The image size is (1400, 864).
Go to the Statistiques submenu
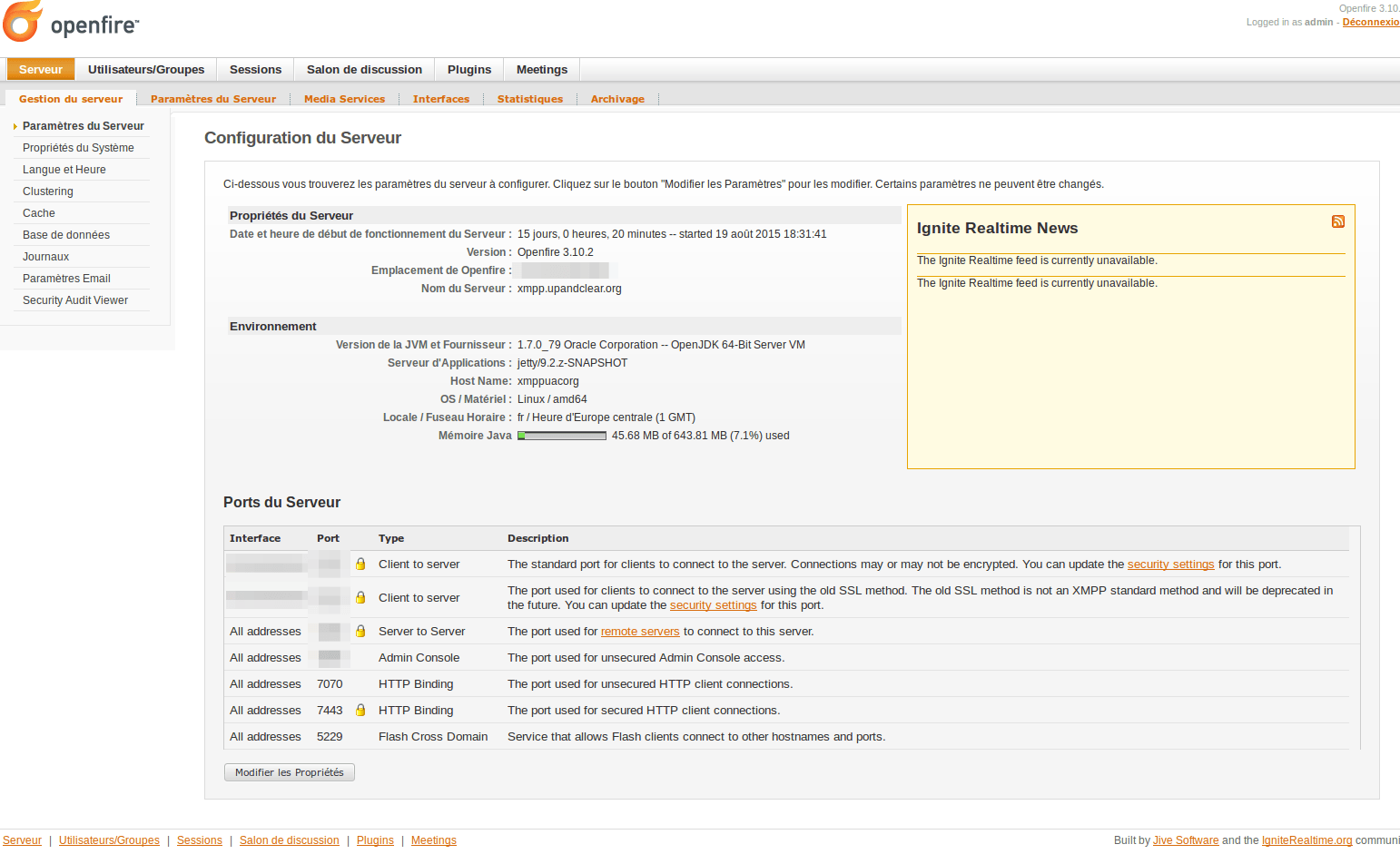click(530, 99)
